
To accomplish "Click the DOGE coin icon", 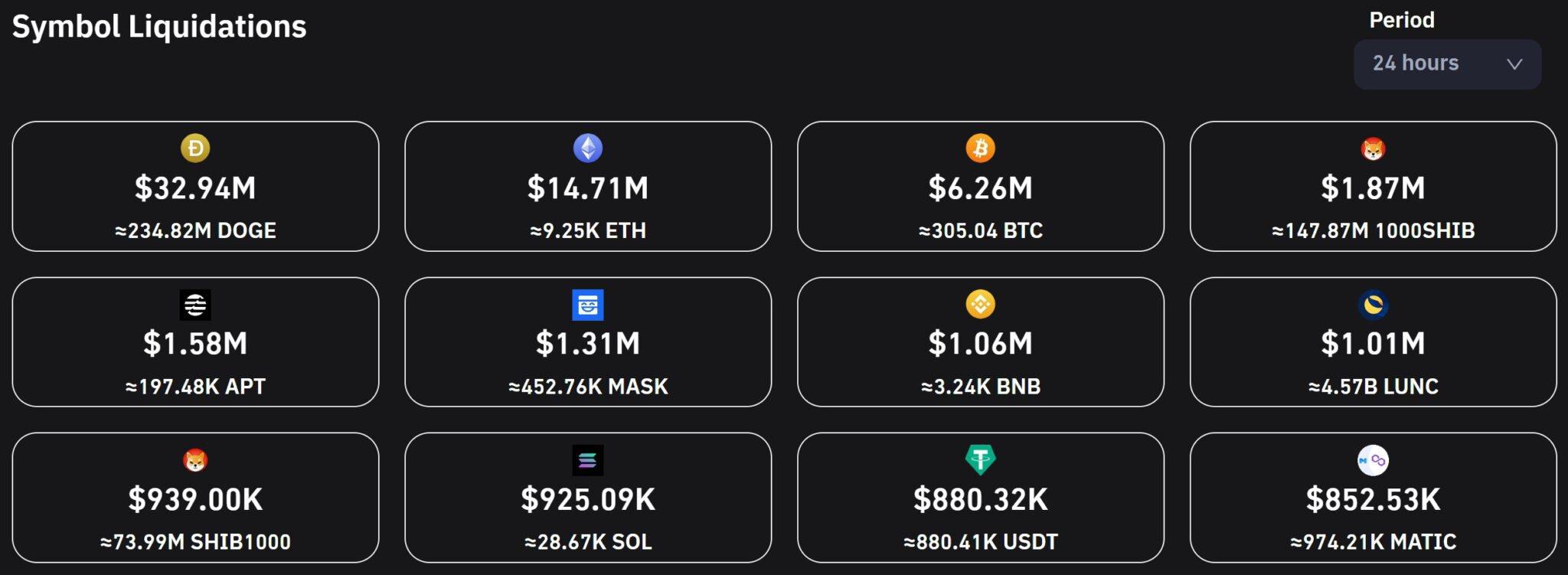I will 197,149.
